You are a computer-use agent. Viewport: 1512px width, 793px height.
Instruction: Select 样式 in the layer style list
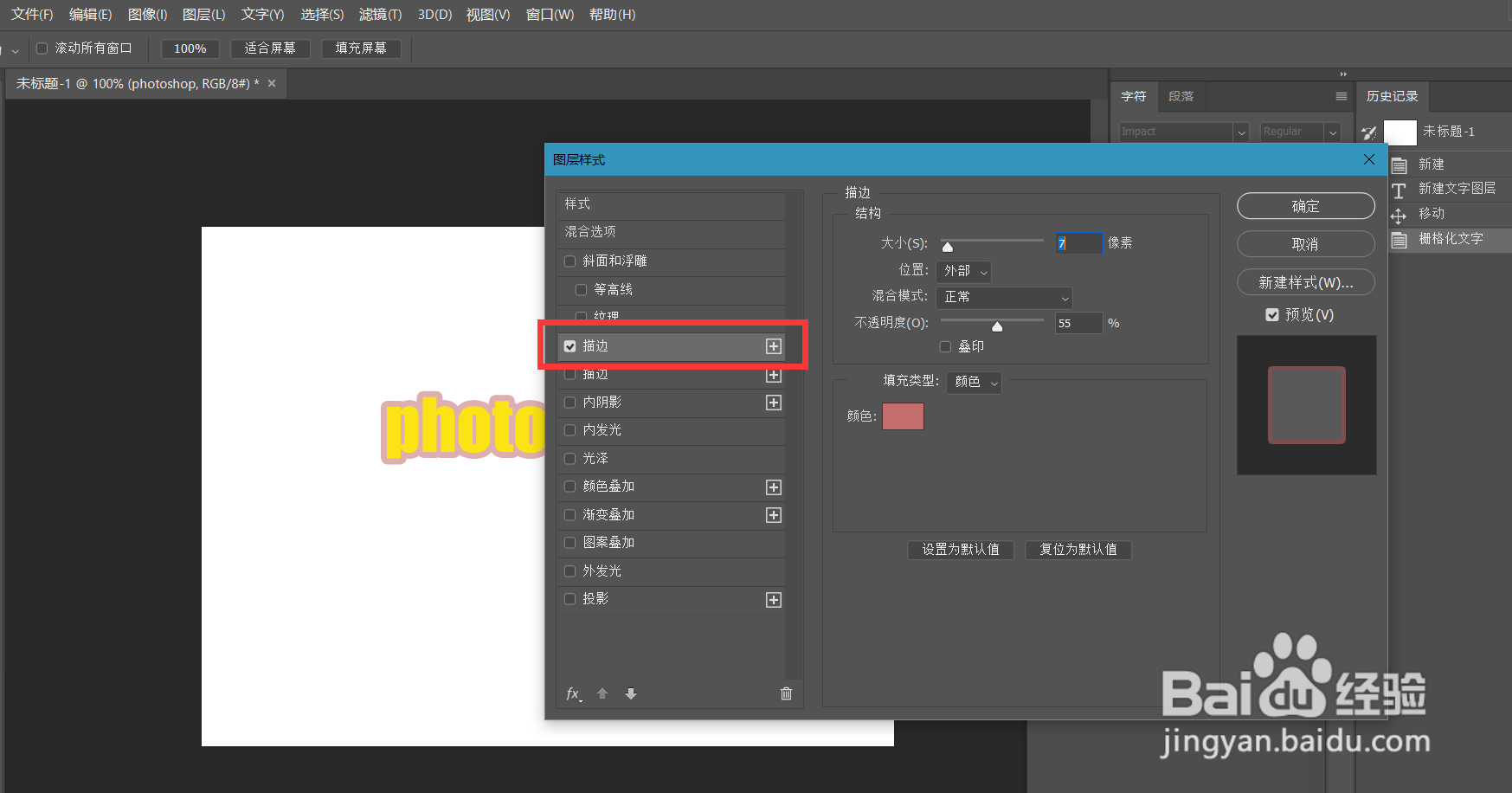(x=671, y=203)
